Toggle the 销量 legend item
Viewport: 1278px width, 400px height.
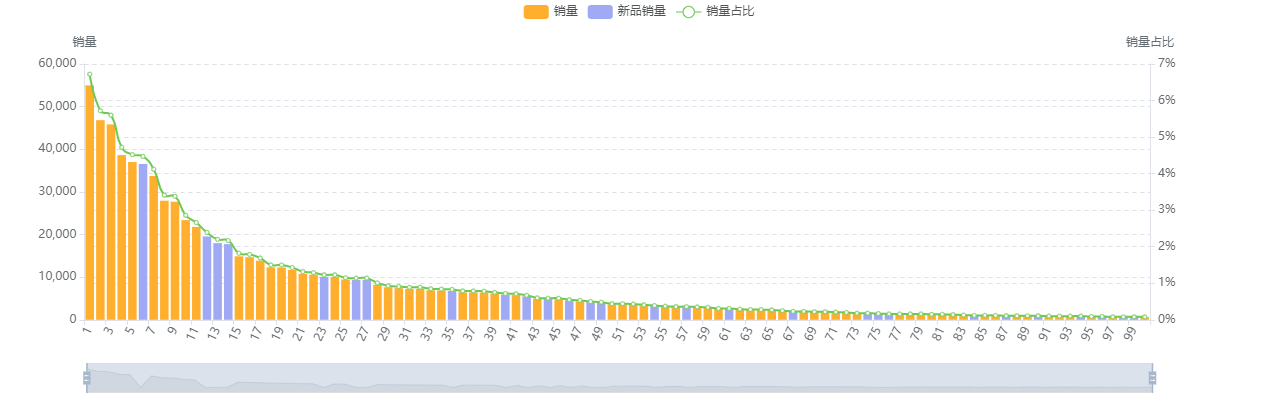pyautogui.click(x=550, y=11)
